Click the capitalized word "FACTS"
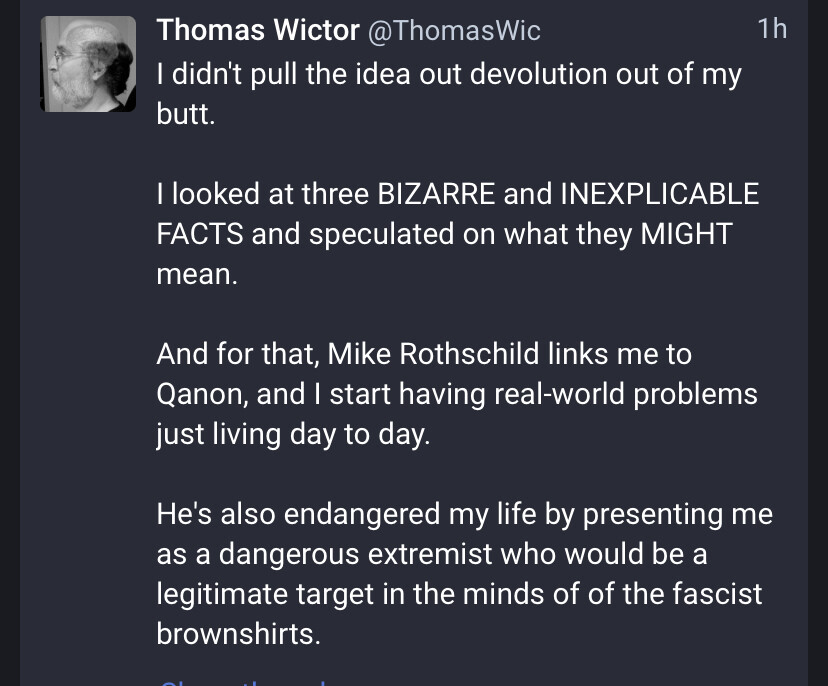 [200, 234]
